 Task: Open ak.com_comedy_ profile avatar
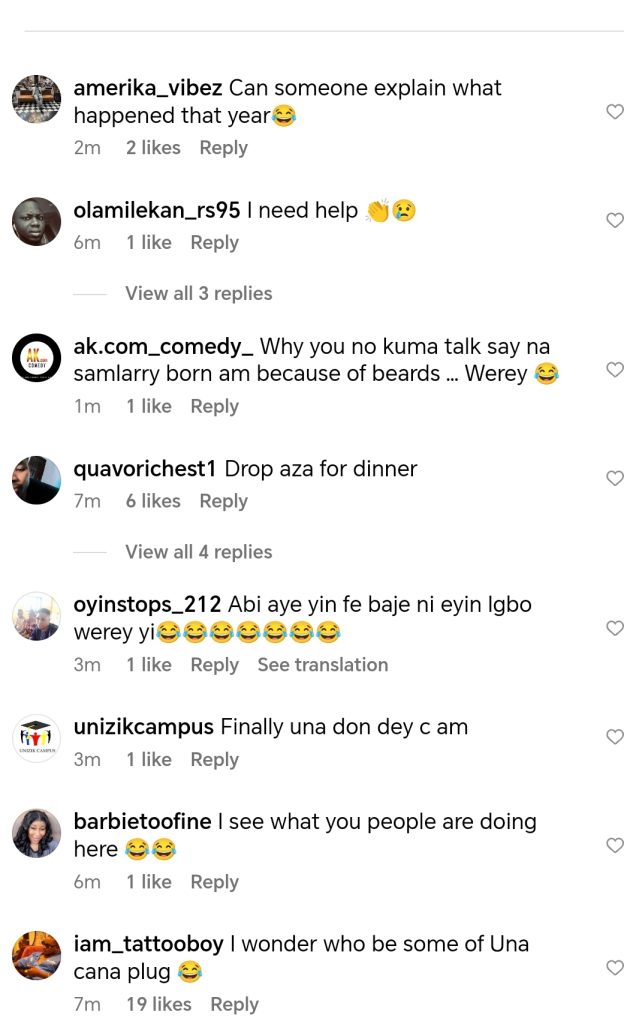(x=37, y=358)
